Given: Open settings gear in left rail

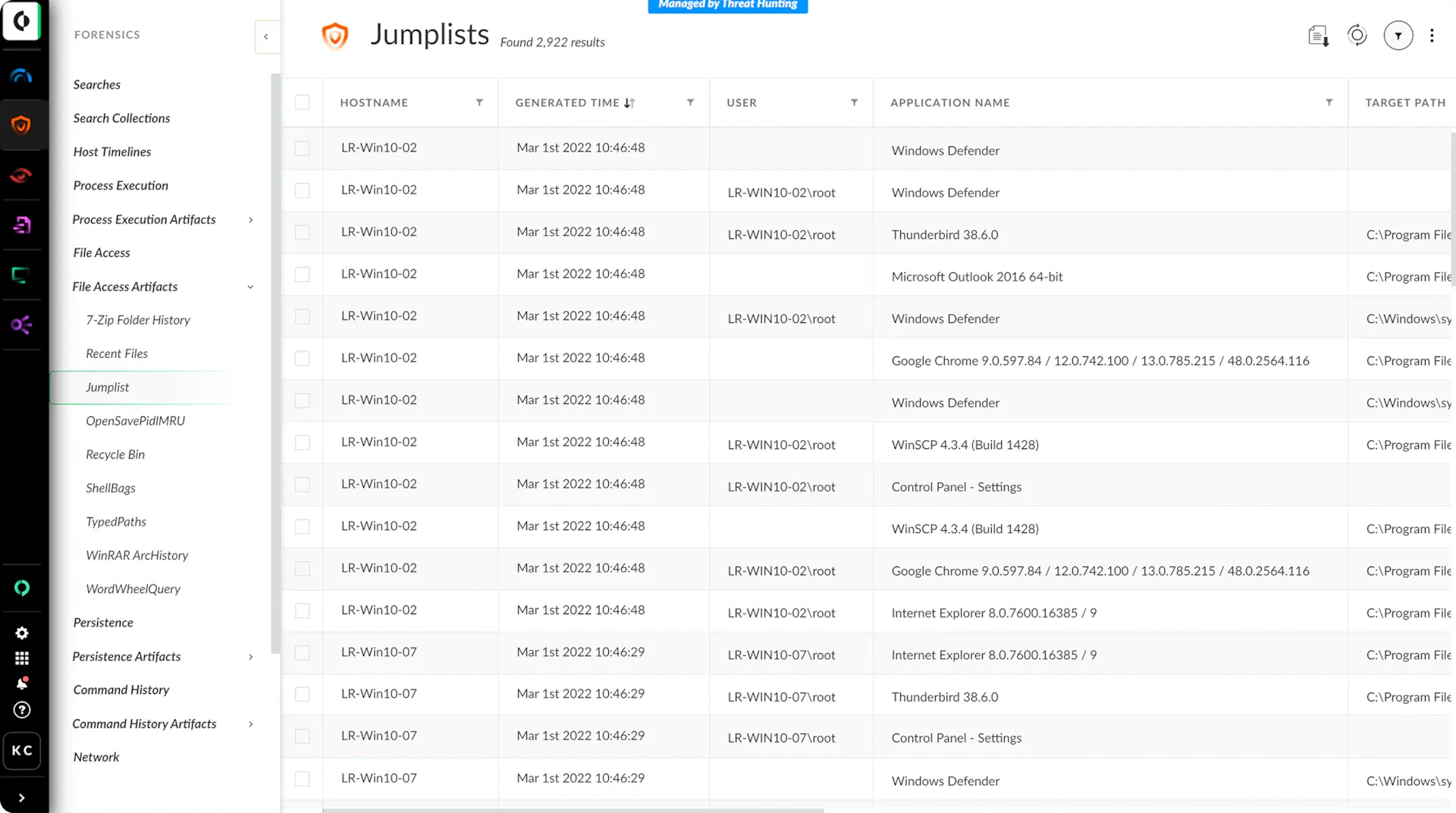Looking at the screenshot, I should point(22,633).
